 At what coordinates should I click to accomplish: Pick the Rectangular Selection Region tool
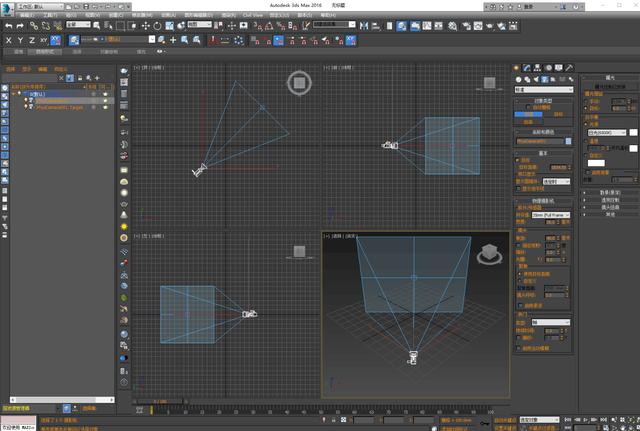coord(120,26)
